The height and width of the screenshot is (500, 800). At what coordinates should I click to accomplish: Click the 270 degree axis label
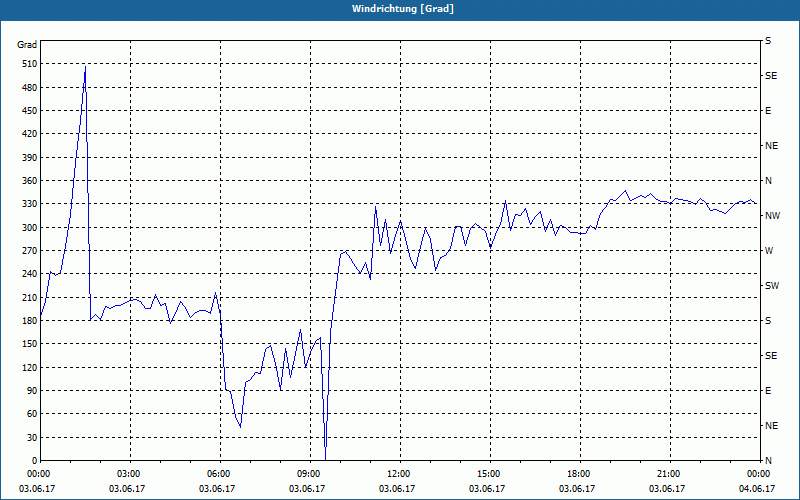(30, 251)
